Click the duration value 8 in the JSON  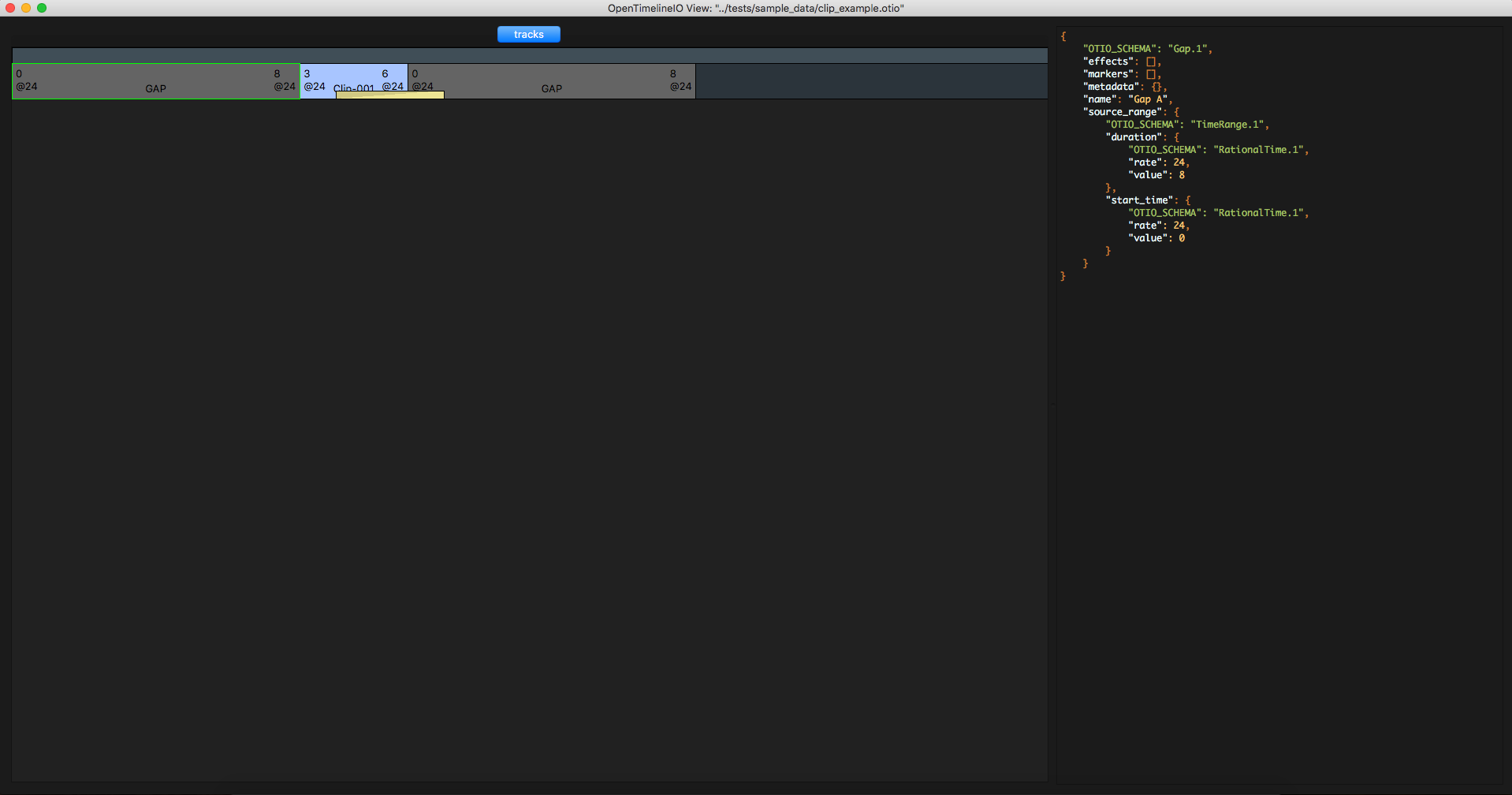(1182, 174)
